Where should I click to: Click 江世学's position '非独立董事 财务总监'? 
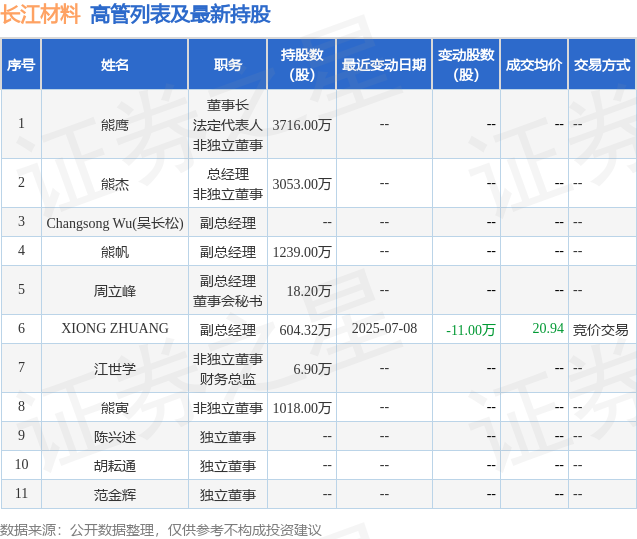[x=228, y=369]
